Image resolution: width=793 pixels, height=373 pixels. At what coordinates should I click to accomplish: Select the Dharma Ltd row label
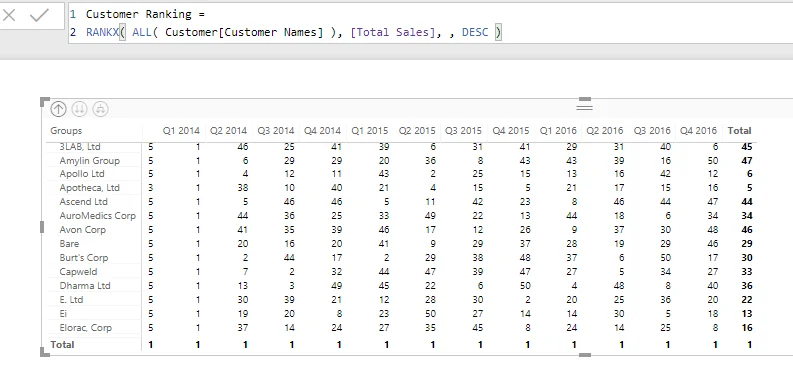click(84, 286)
